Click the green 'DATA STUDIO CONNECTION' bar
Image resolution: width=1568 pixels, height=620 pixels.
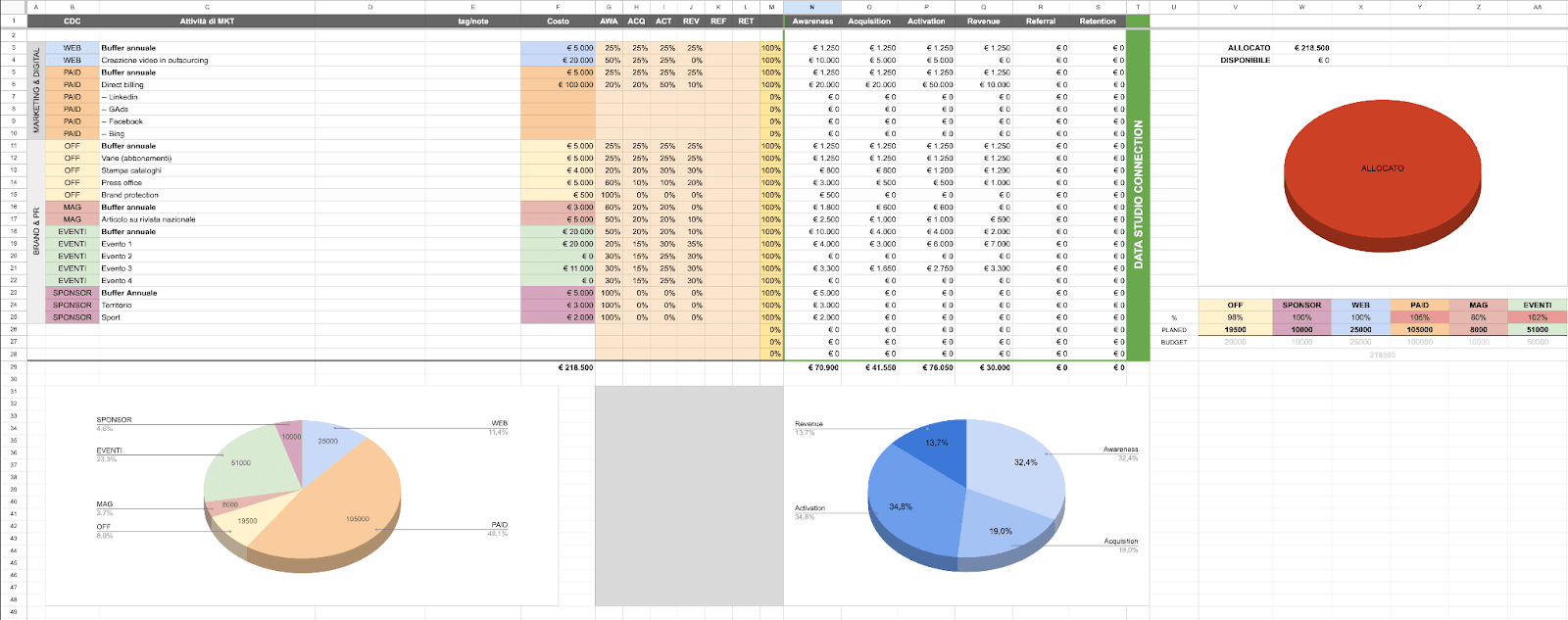[x=1138, y=195]
